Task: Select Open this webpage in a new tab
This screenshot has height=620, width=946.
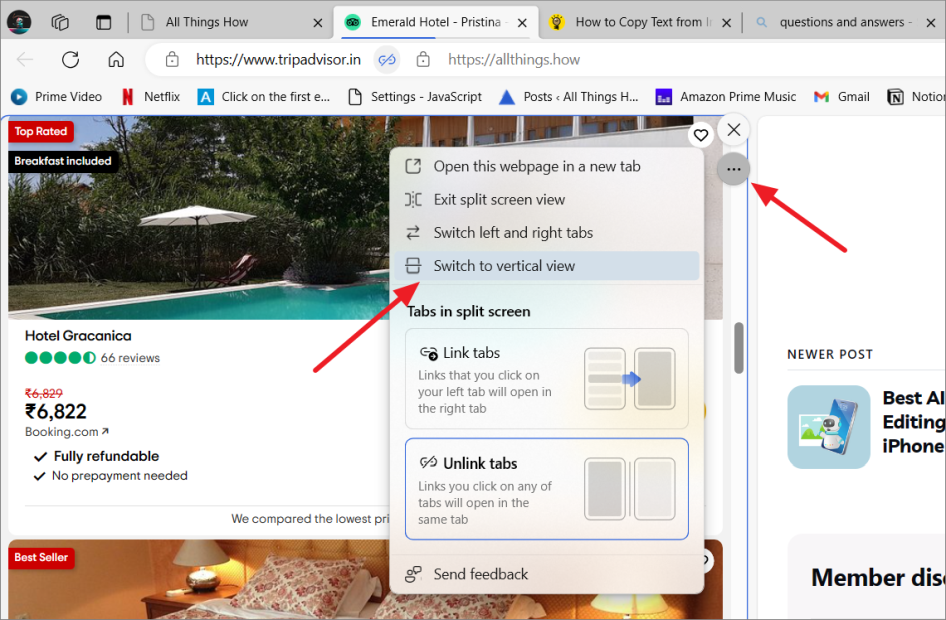Action: click(x=536, y=167)
